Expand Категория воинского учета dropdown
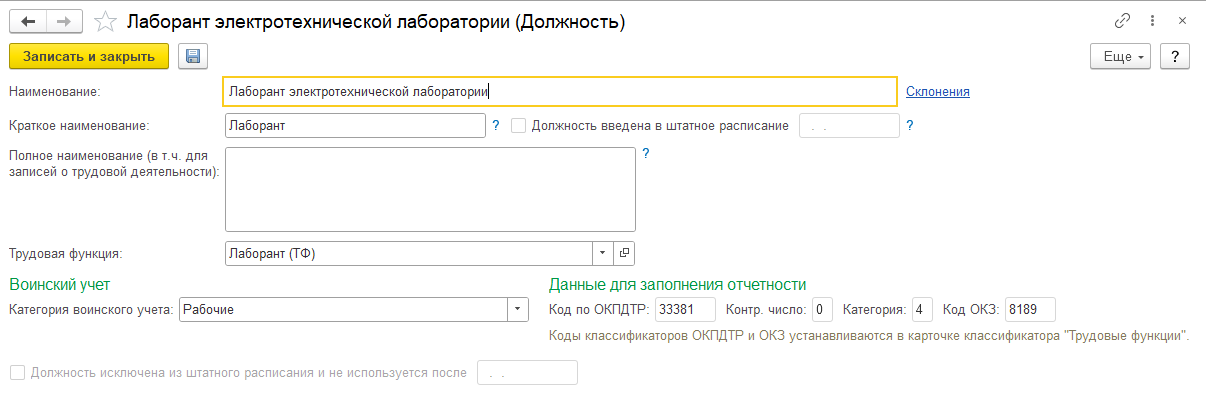The width and height of the screenshot is (1206, 398). (x=518, y=309)
